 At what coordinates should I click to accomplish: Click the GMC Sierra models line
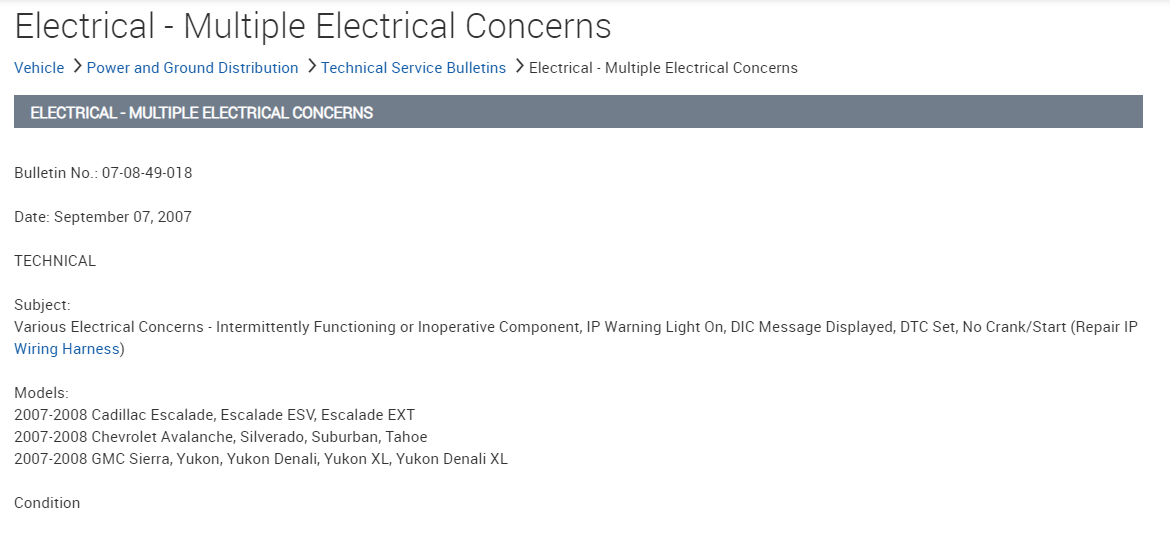pos(261,459)
